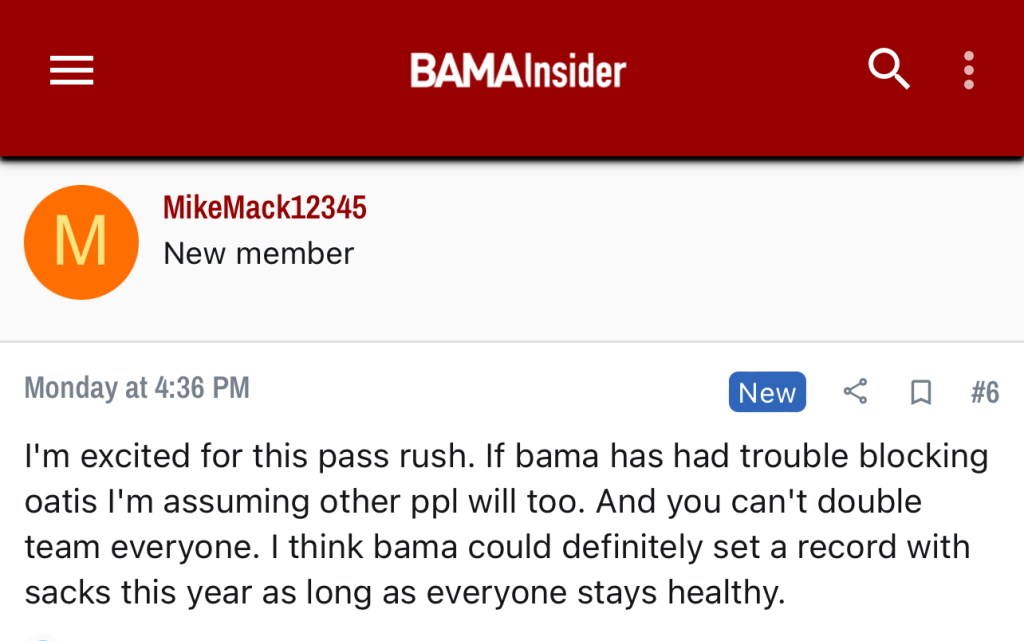Open the search magnifier

tap(888, 70)
